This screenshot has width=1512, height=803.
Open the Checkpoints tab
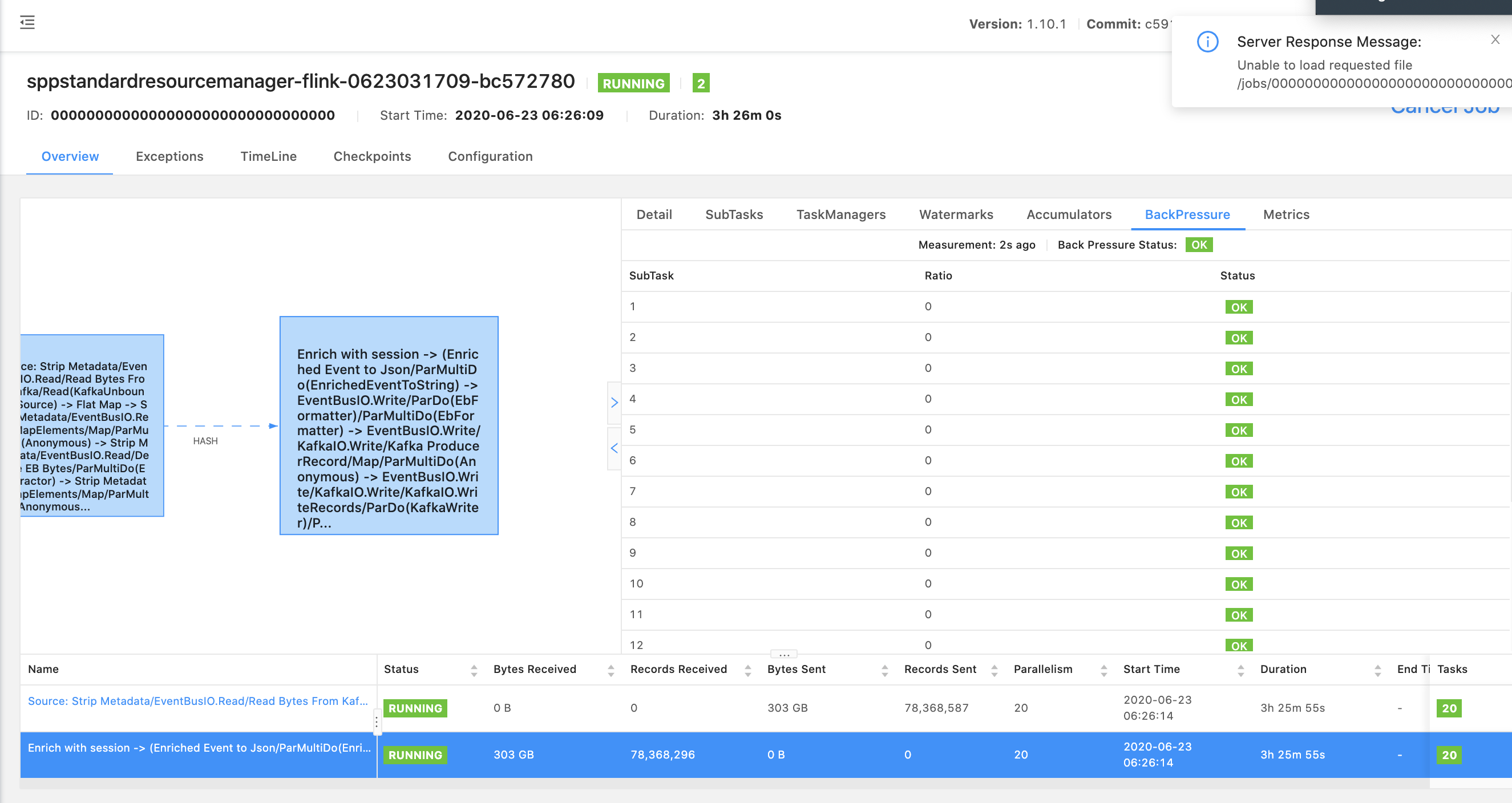tap(372, 157)
